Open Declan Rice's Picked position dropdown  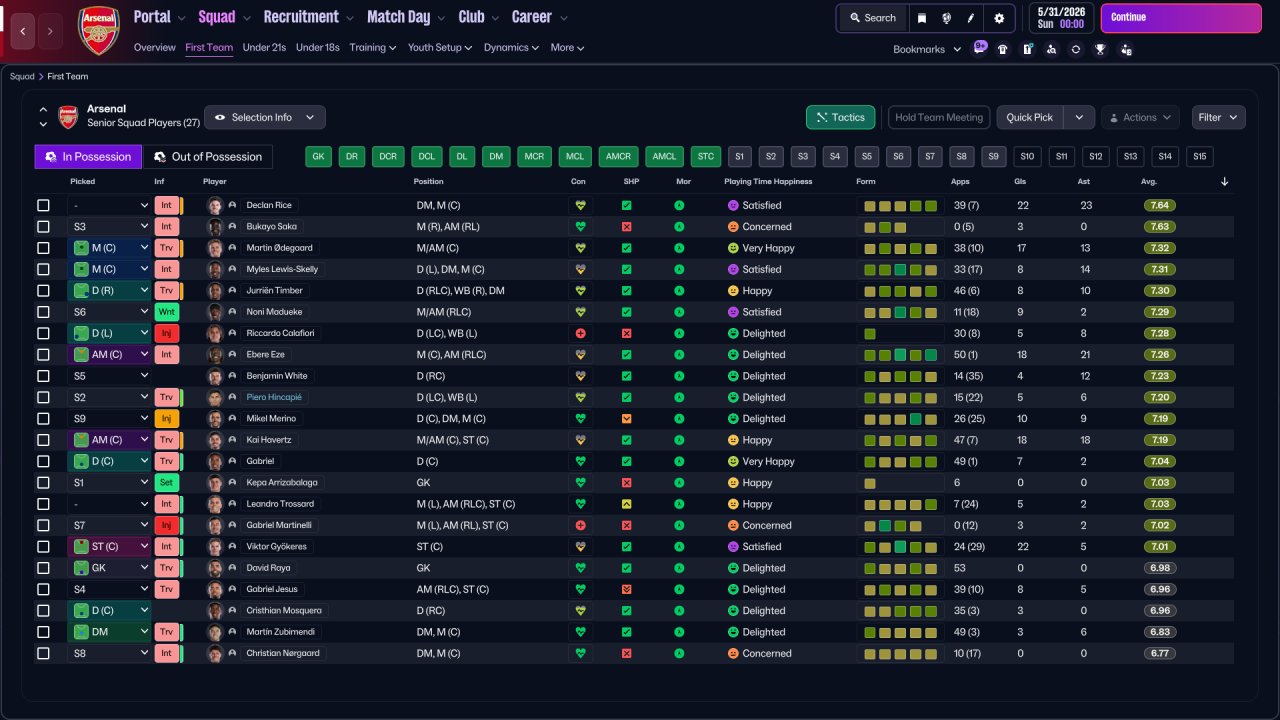tap(109, 205)
